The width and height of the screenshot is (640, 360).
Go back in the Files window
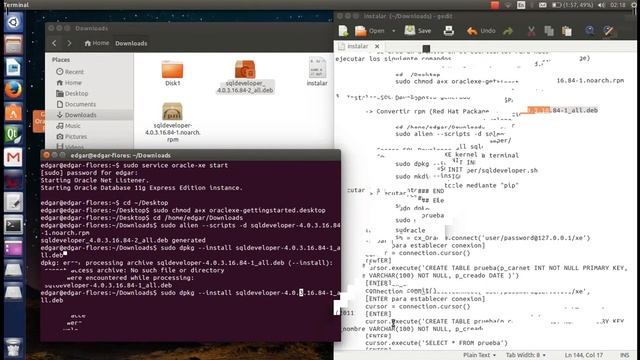point(54,43)
